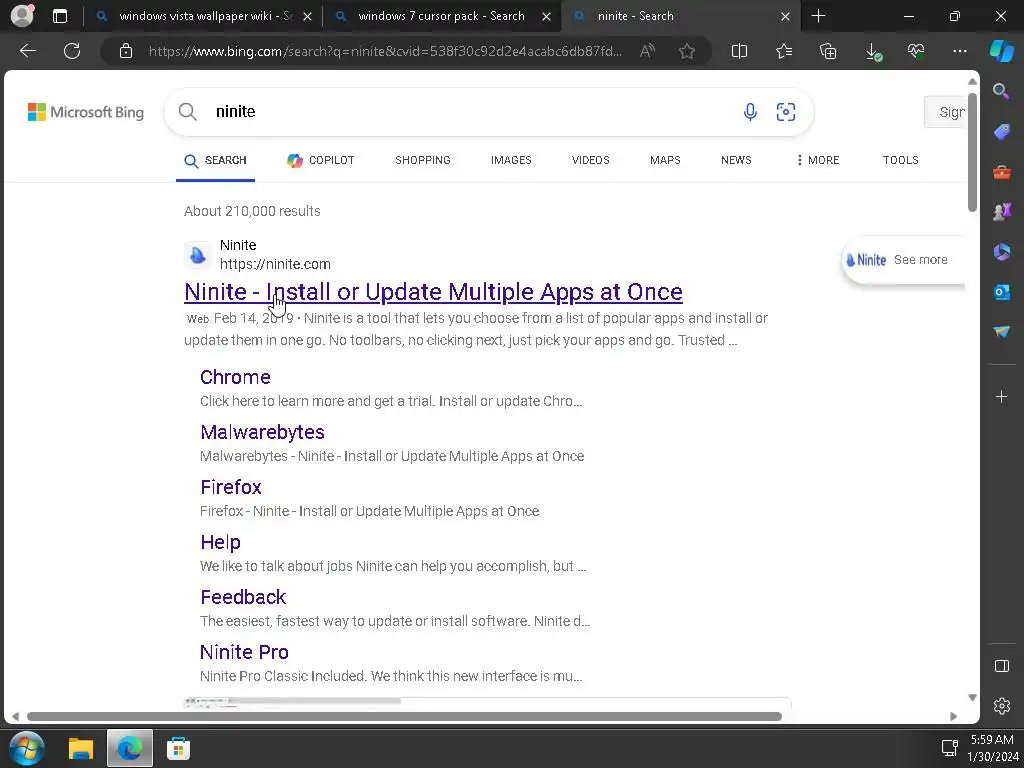Click the Sign in button
This screenshot has height=768, width=1024.
click(945, 112)
